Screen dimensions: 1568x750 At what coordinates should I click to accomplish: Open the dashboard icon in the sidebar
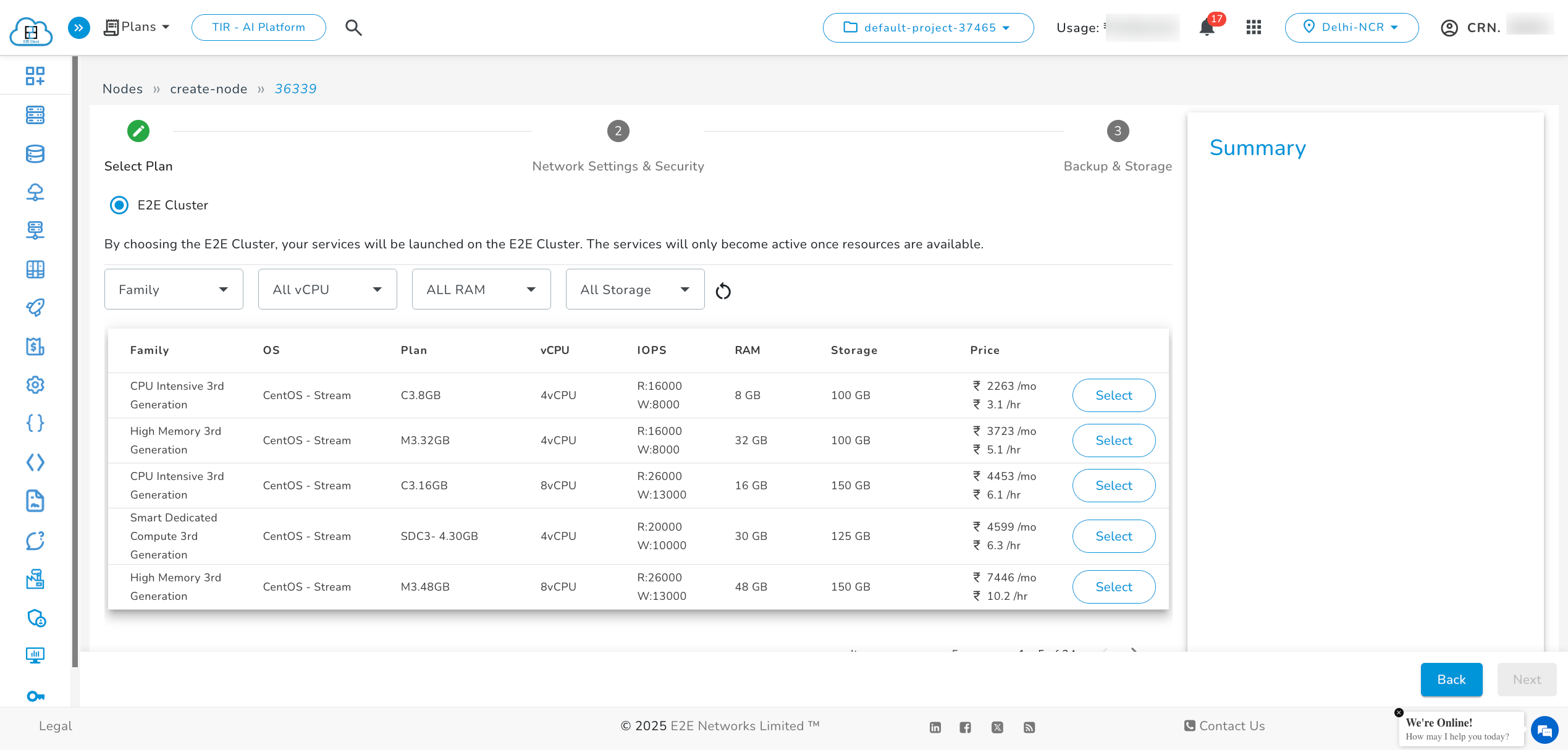(x=35, y=76)
